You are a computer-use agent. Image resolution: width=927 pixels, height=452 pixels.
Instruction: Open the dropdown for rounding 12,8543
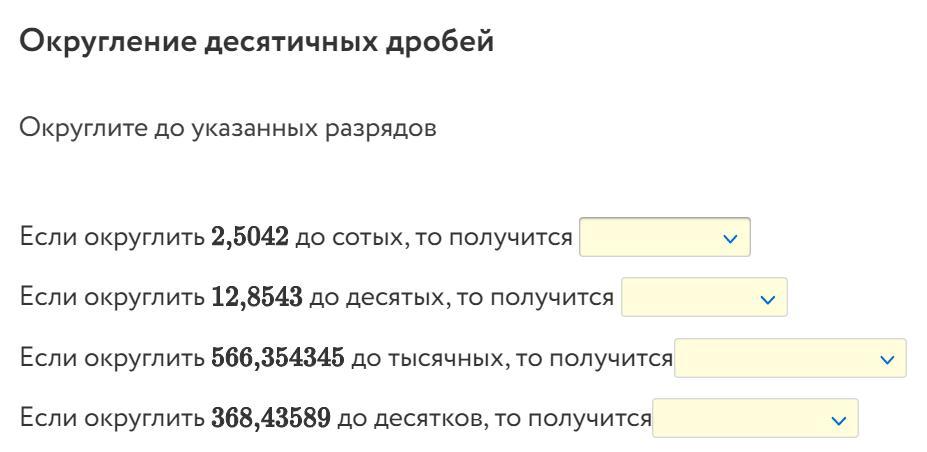pos(704,298)
